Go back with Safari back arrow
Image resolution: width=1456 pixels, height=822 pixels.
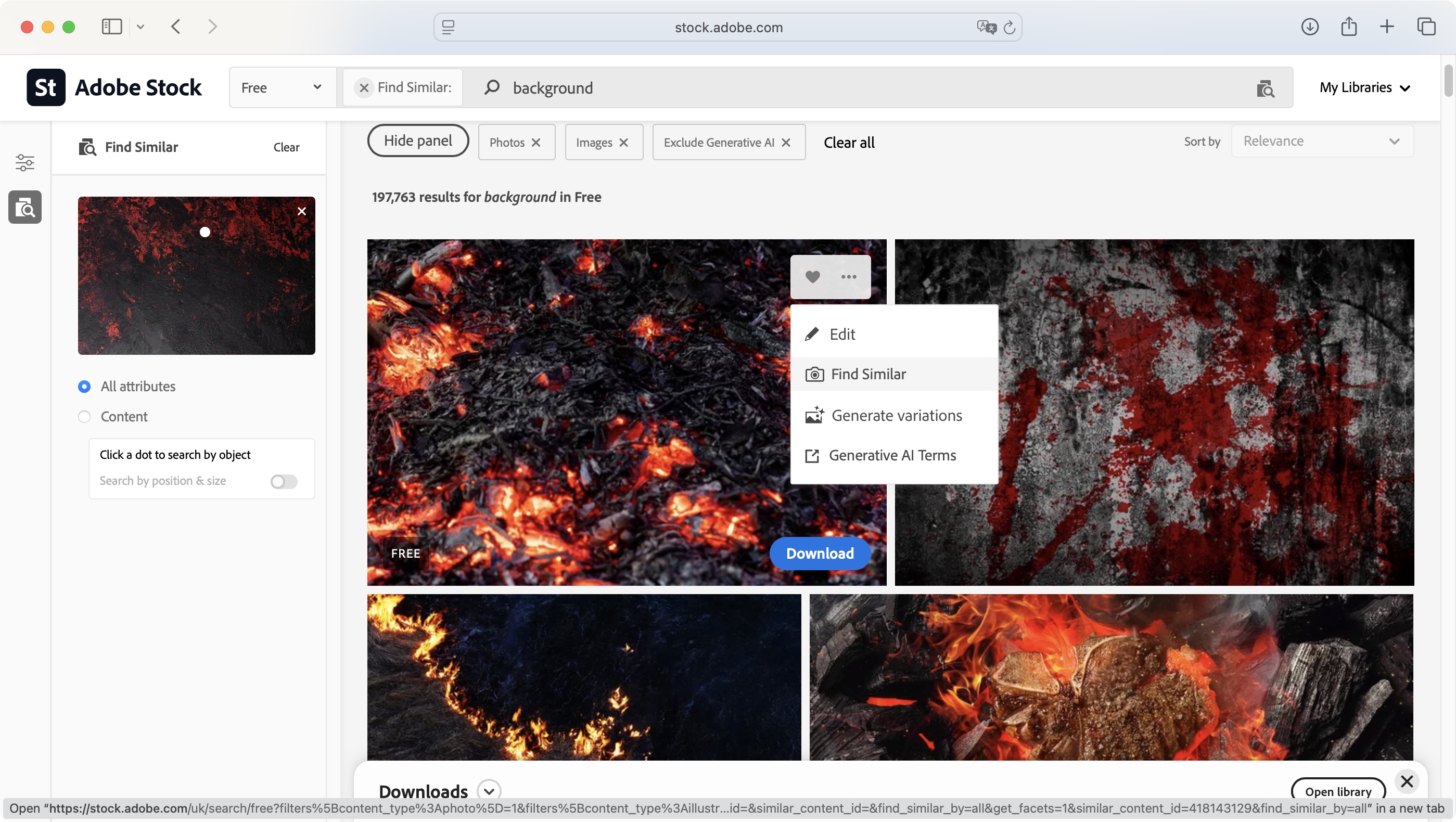pyautogui.click(x=176, y=27)
